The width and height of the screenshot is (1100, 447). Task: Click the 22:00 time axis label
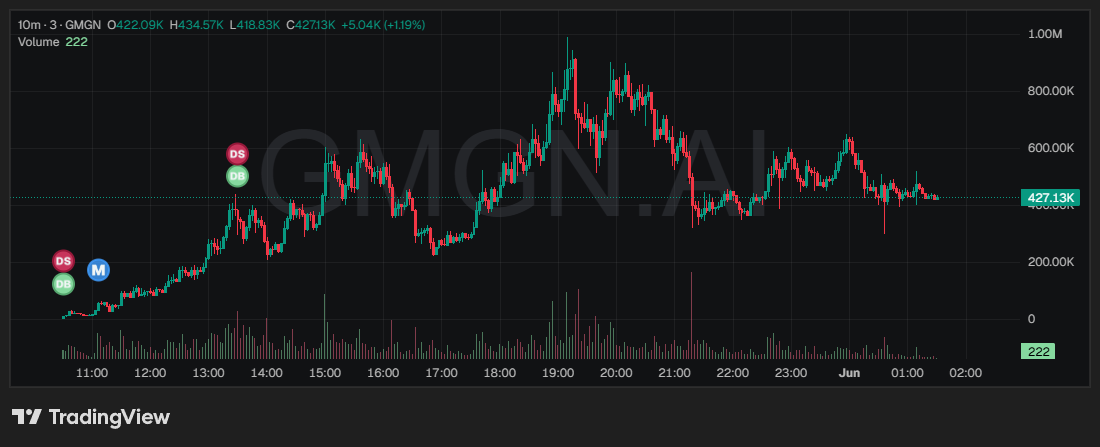coord(732,373)
